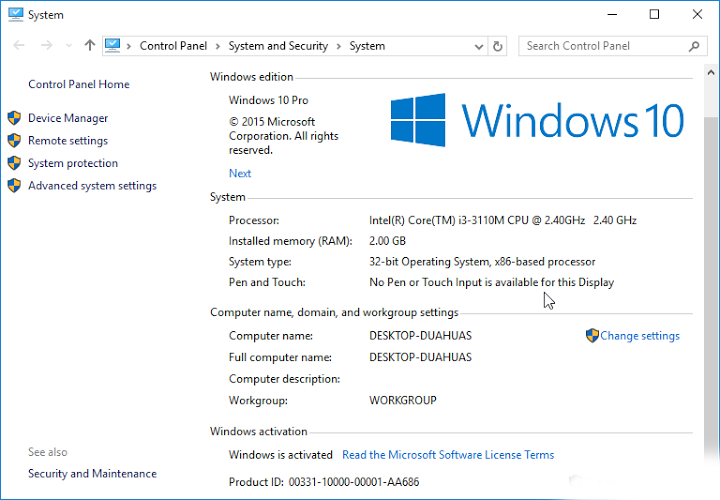This screenshot has height=500, width=720.
Task: Refresh the System page
Action: [x=497, y=46]
